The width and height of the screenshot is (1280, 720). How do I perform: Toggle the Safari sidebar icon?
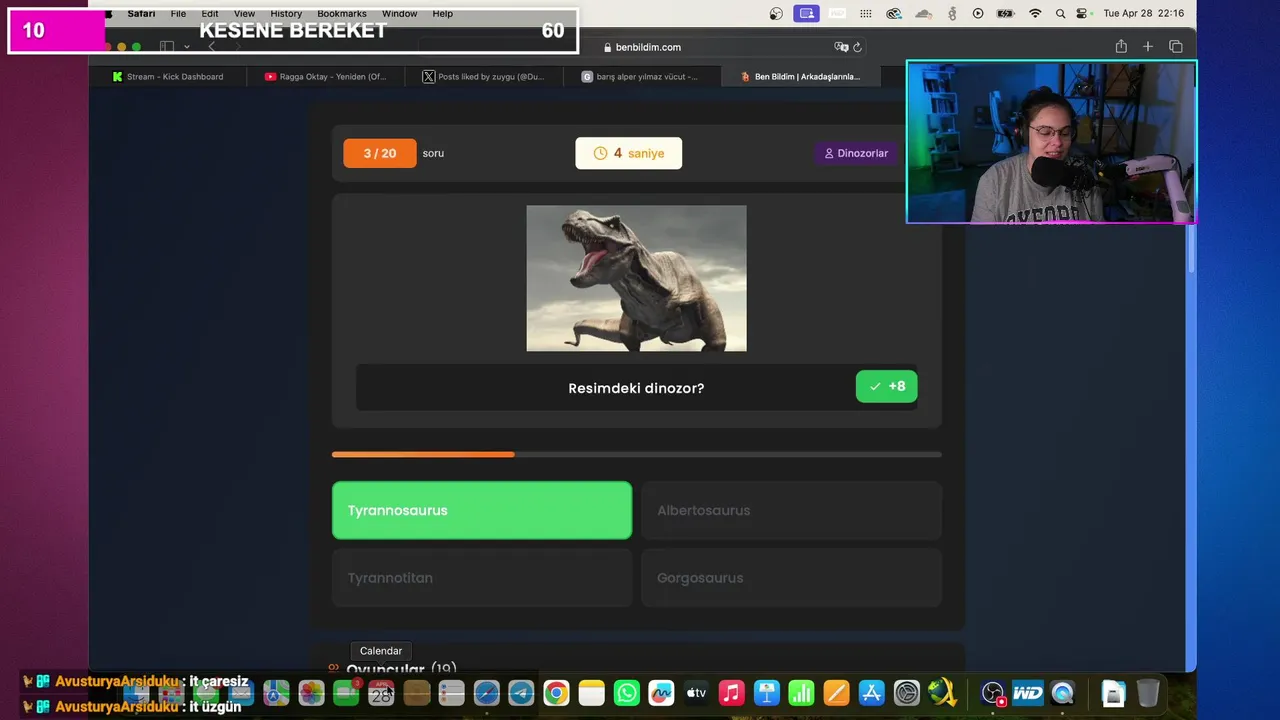(167, 47)
